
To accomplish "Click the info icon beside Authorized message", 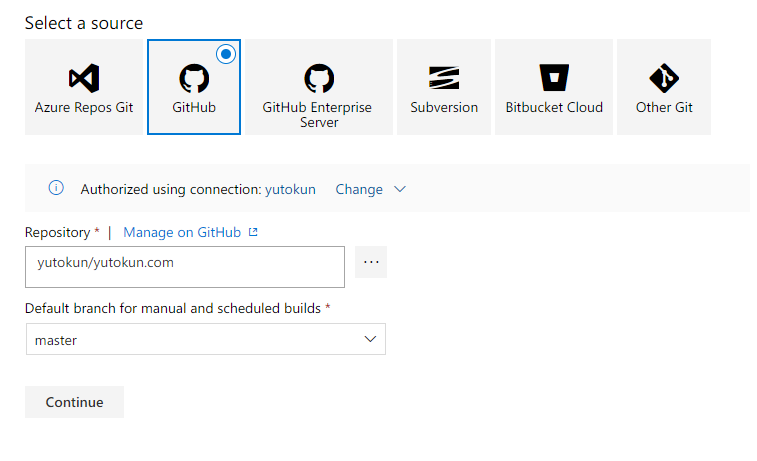I will pyautogui.click(x=57, y=188).
